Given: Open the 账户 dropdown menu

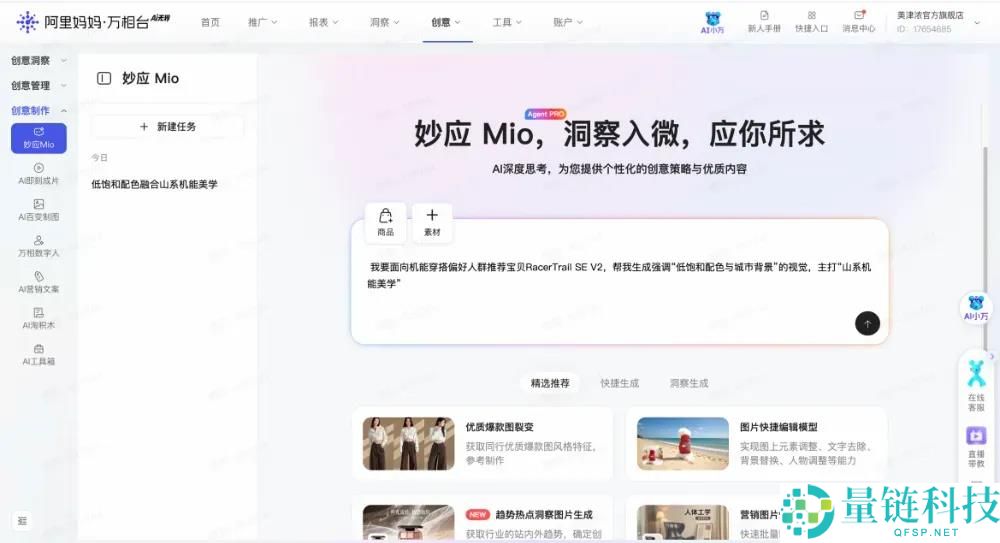Looking at the screenshot, I should pyautogui.click(x=568, y=22).
